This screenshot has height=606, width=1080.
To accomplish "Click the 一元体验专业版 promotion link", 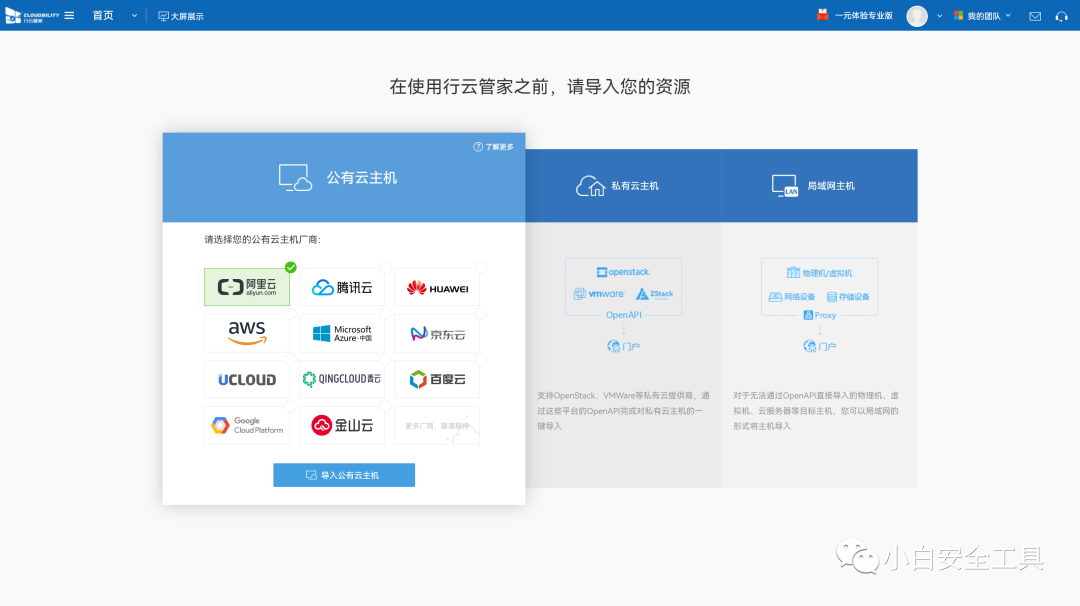I will tap(864, 15).
